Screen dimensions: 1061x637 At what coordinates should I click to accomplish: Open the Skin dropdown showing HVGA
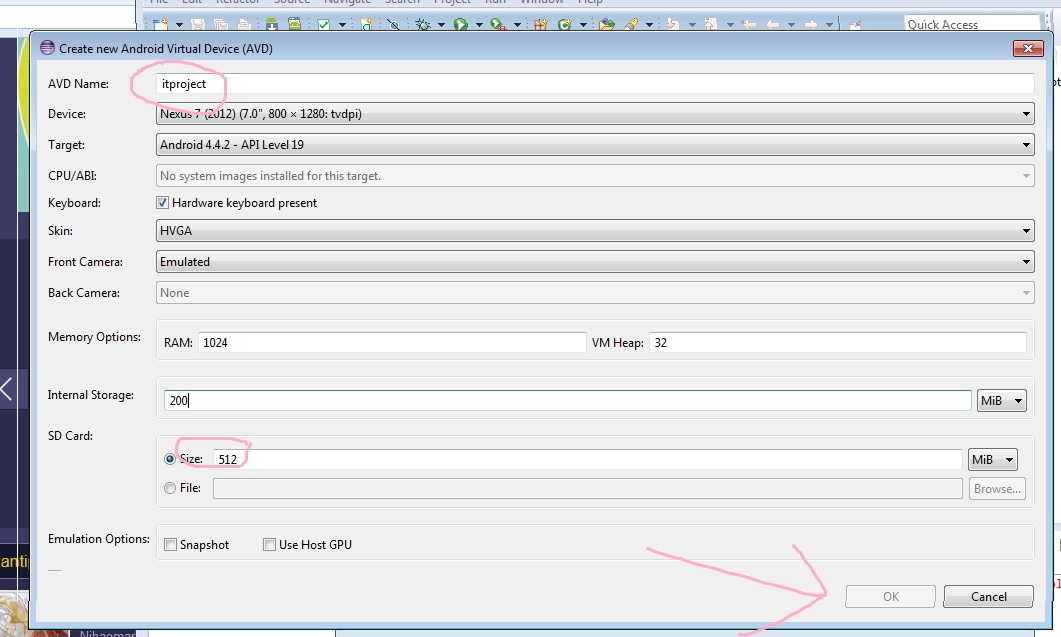[x=595, y=230]
